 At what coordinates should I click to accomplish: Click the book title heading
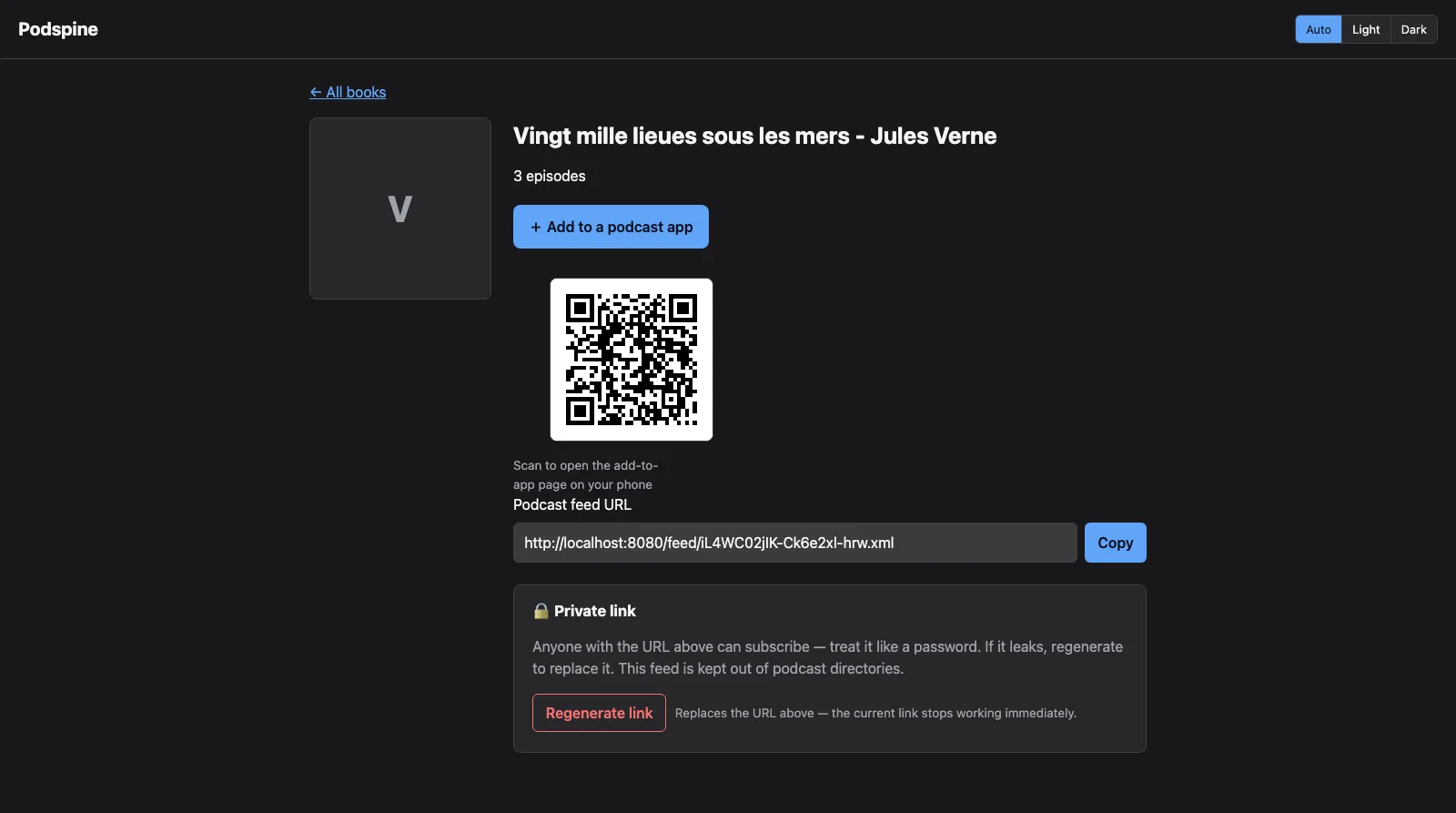point(755,136)
